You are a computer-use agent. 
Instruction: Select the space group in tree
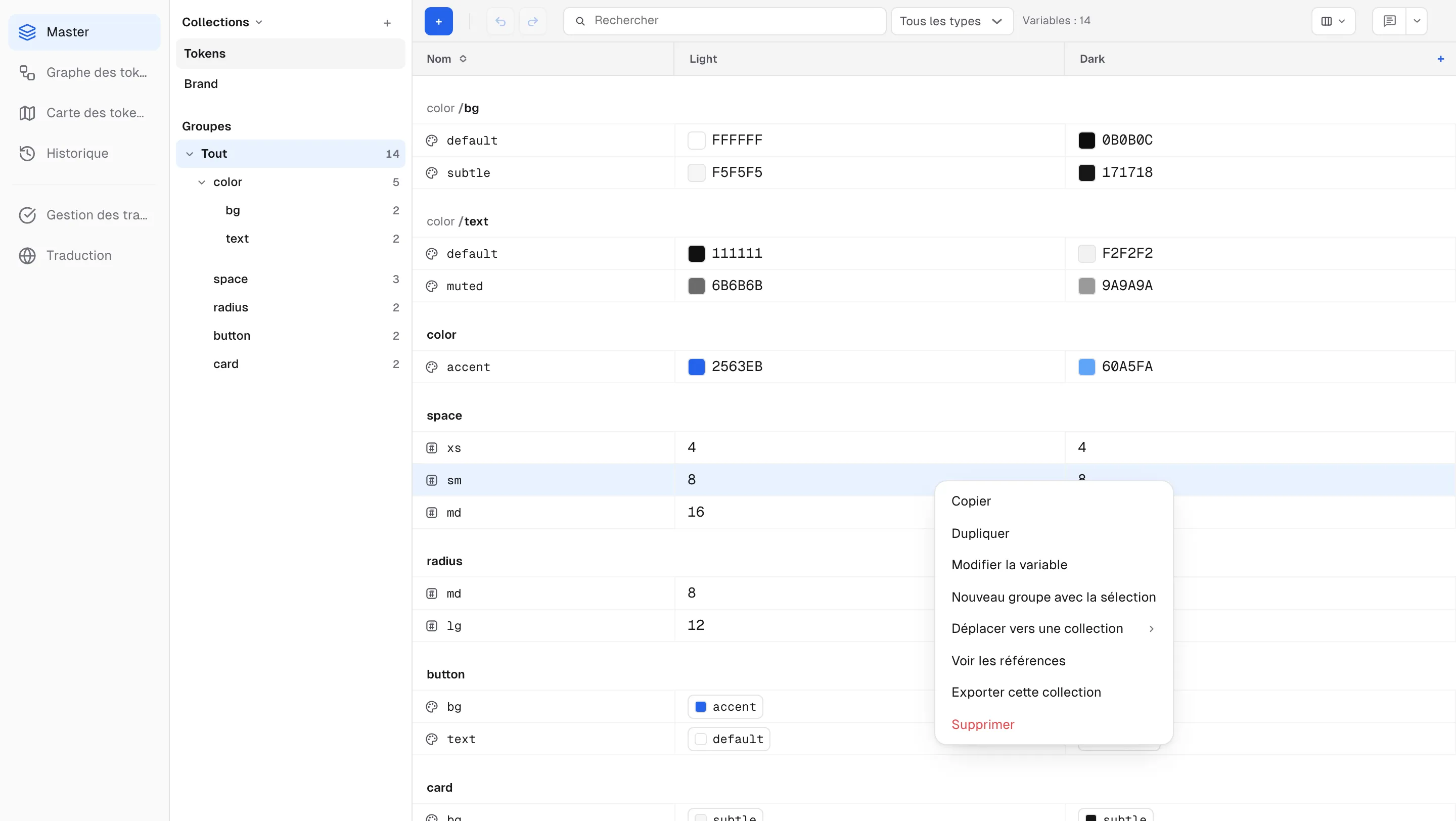(291, 279)
